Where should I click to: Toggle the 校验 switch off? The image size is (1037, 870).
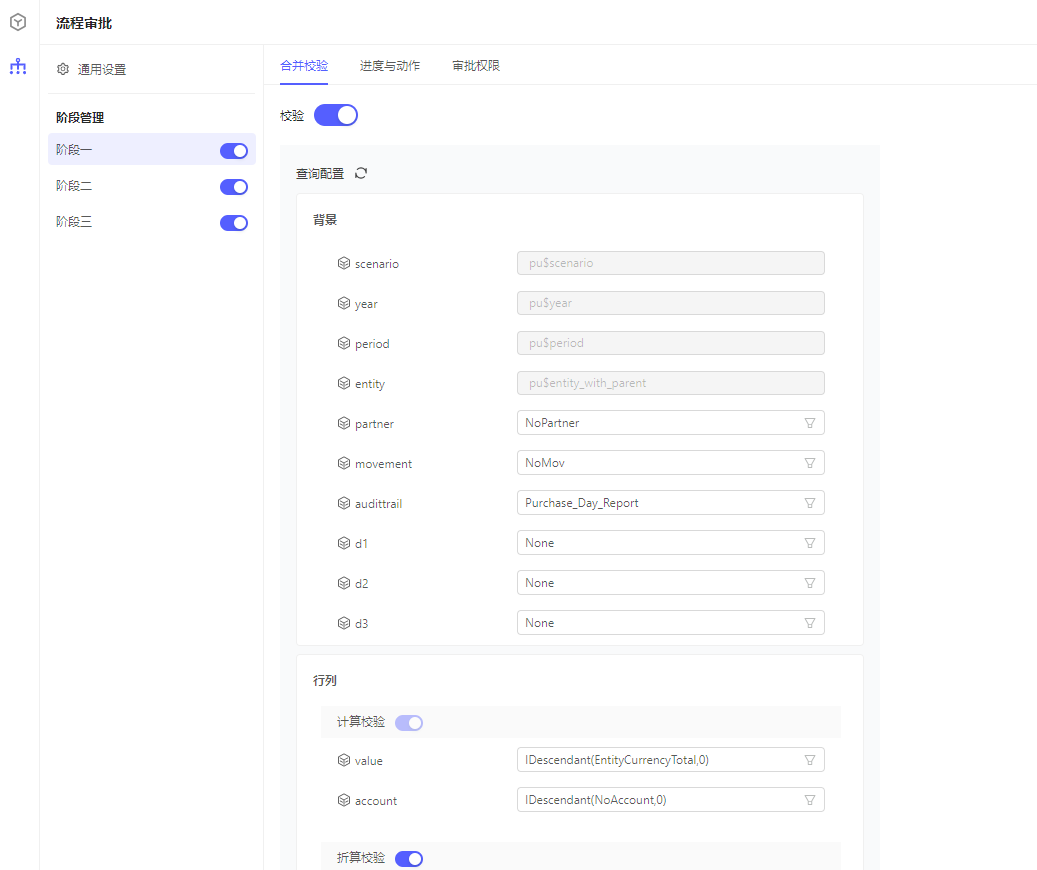tap(336, 116)
